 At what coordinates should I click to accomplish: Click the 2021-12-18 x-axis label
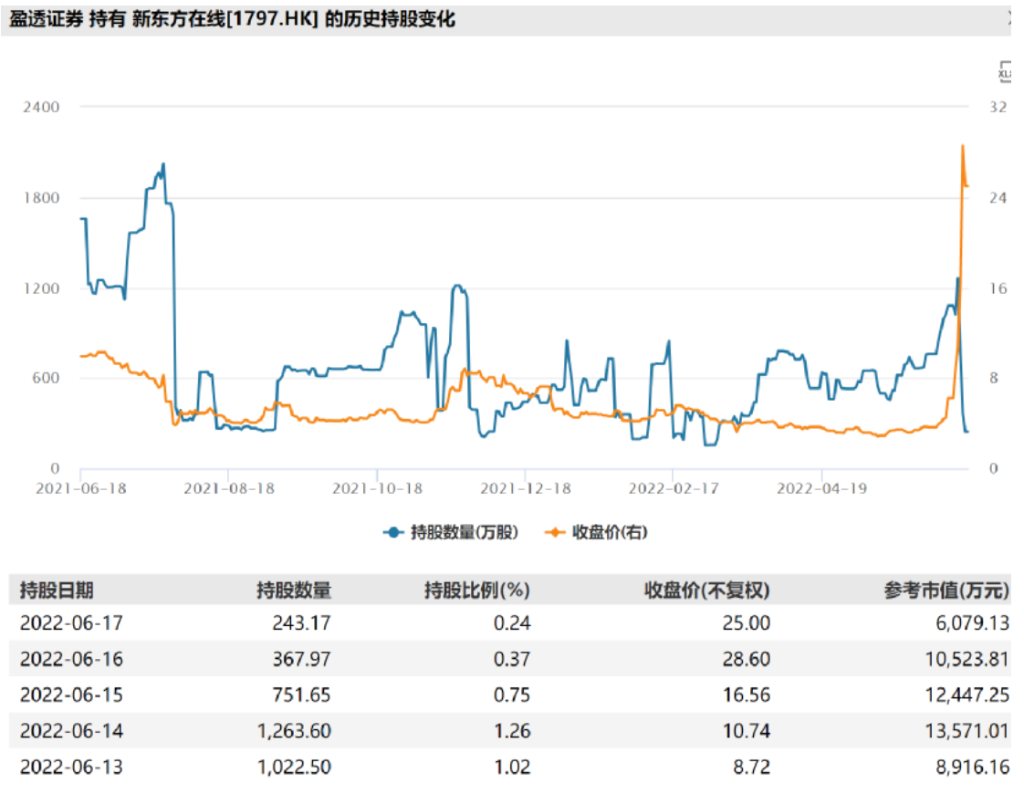tap(526, 489)
